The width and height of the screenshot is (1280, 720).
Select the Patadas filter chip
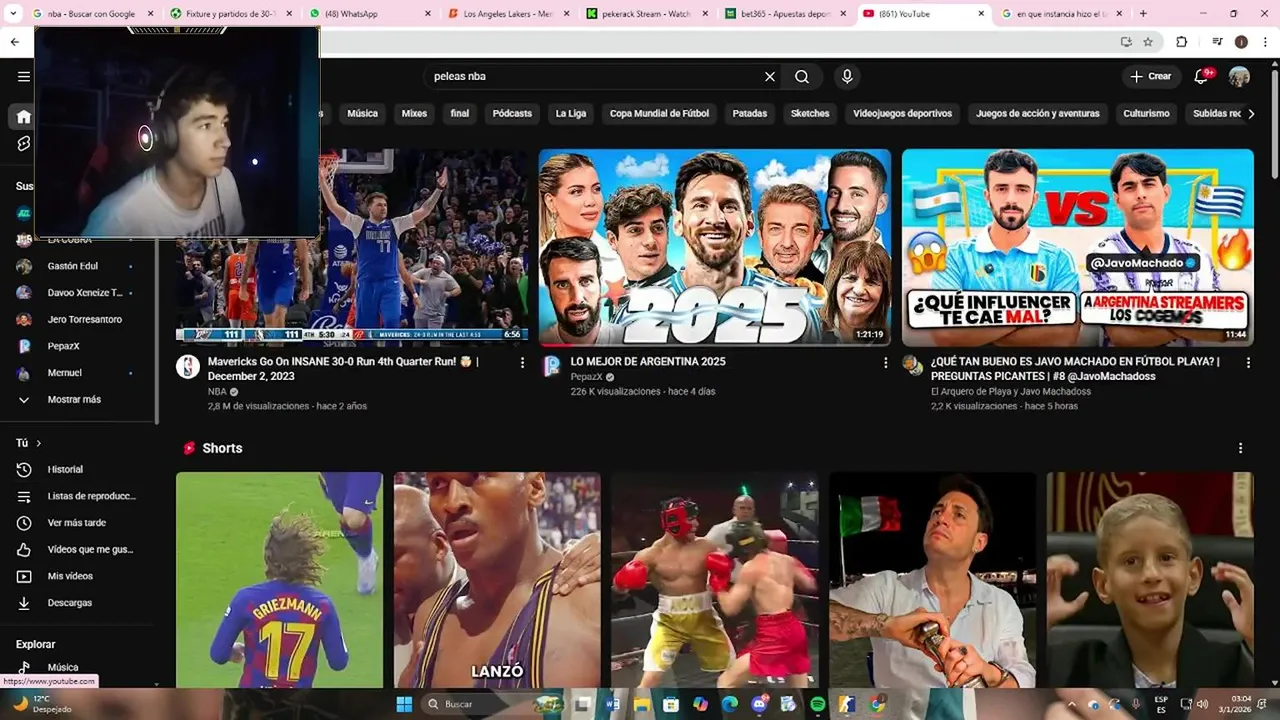tap(750, 114)
